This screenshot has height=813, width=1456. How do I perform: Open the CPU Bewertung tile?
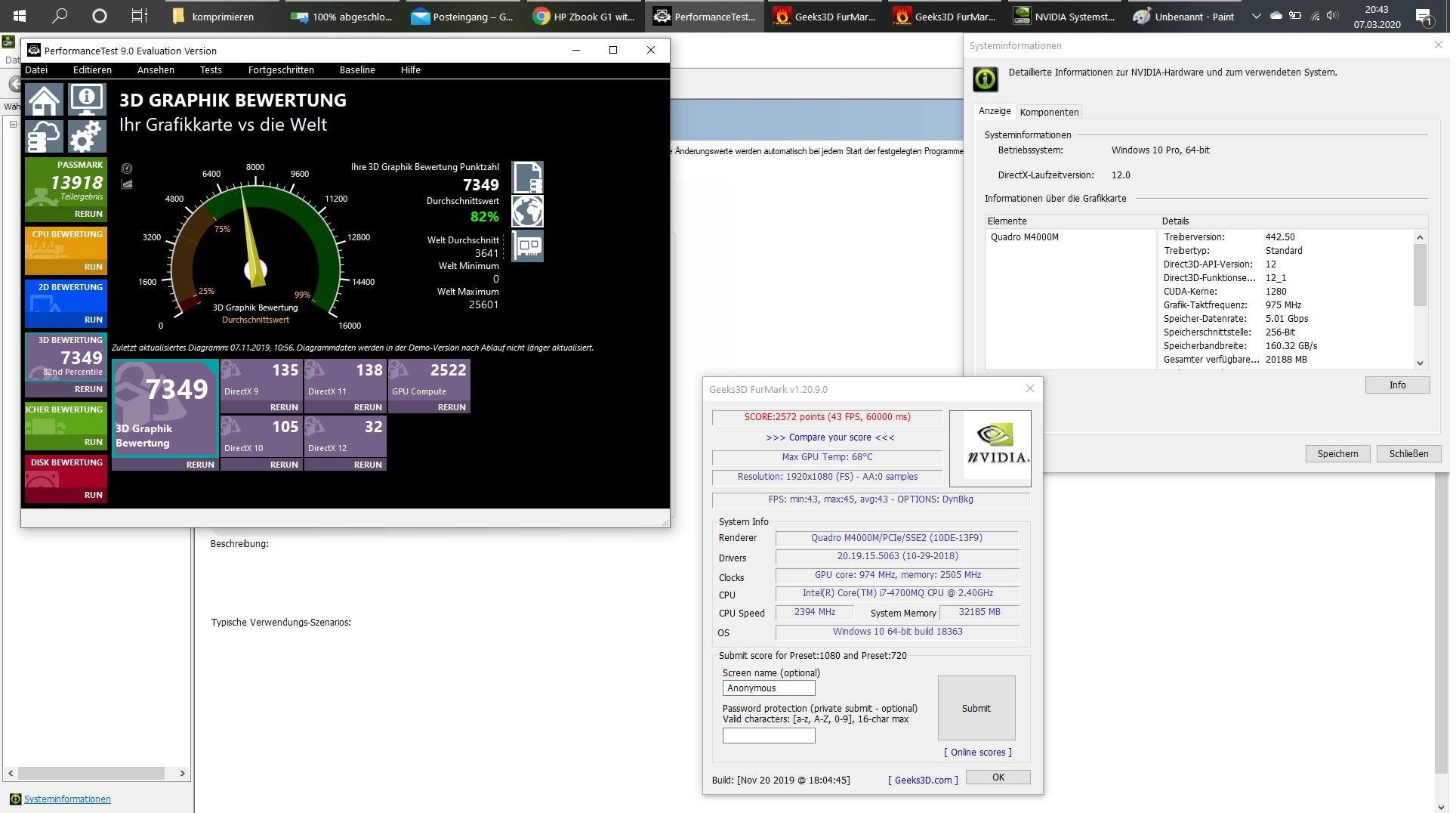(66, 250)
